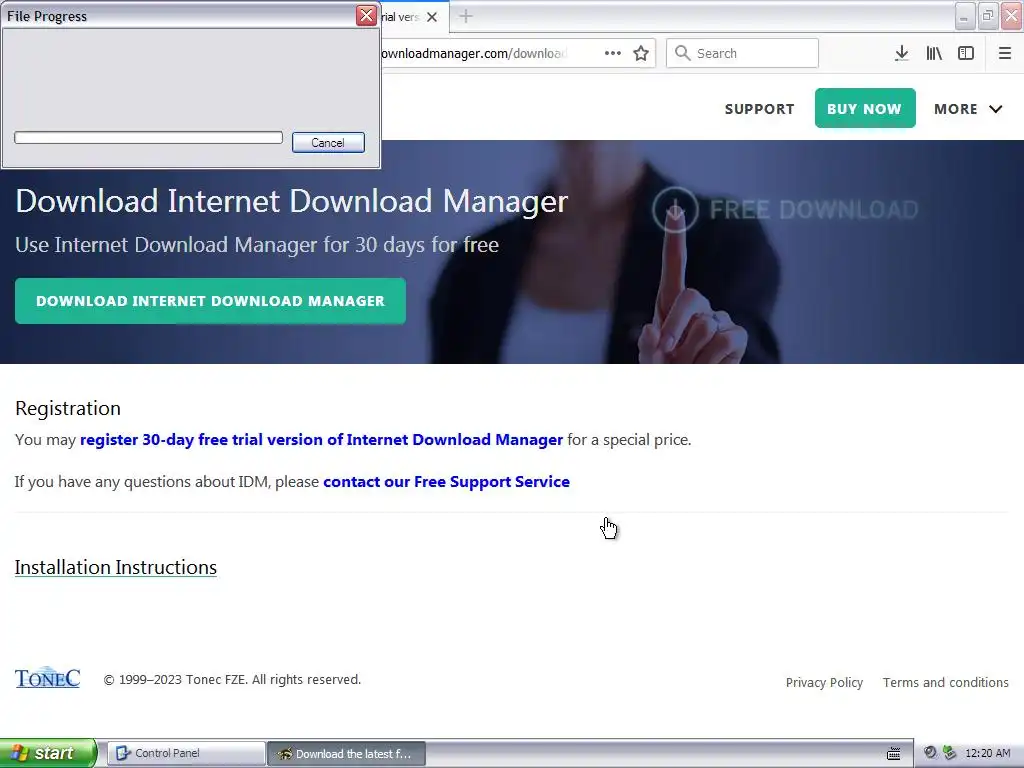
Task: Click the network tray icon beside clock
Action: (950, 753)
